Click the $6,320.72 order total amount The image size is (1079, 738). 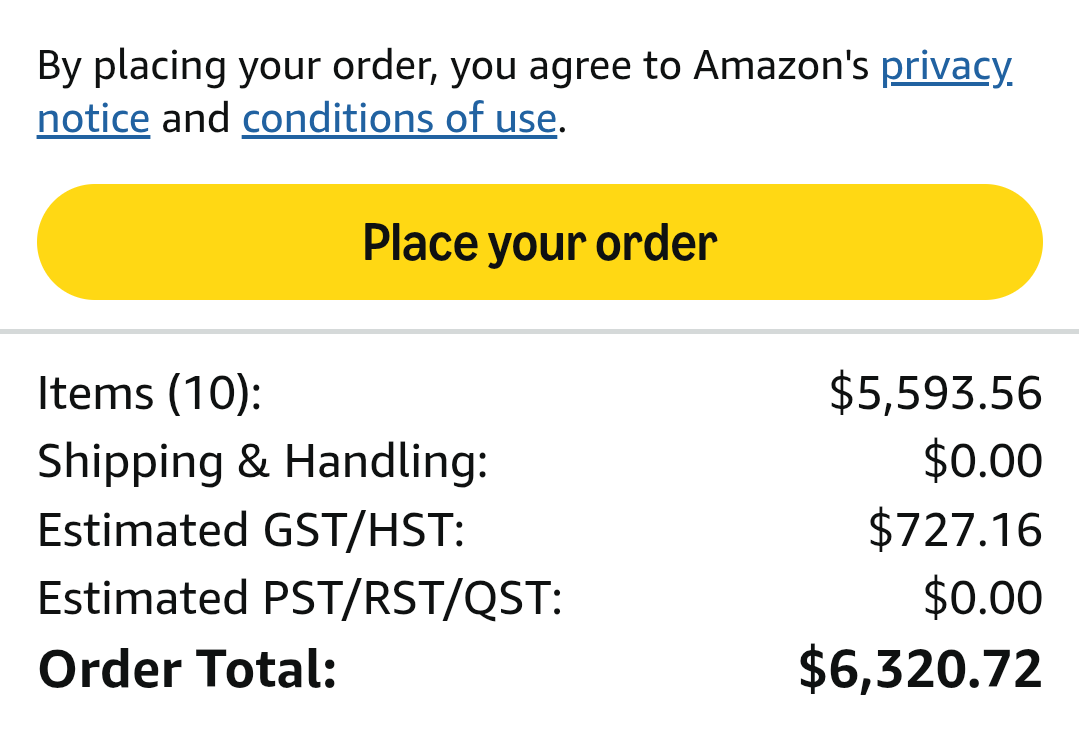point(920,669)
